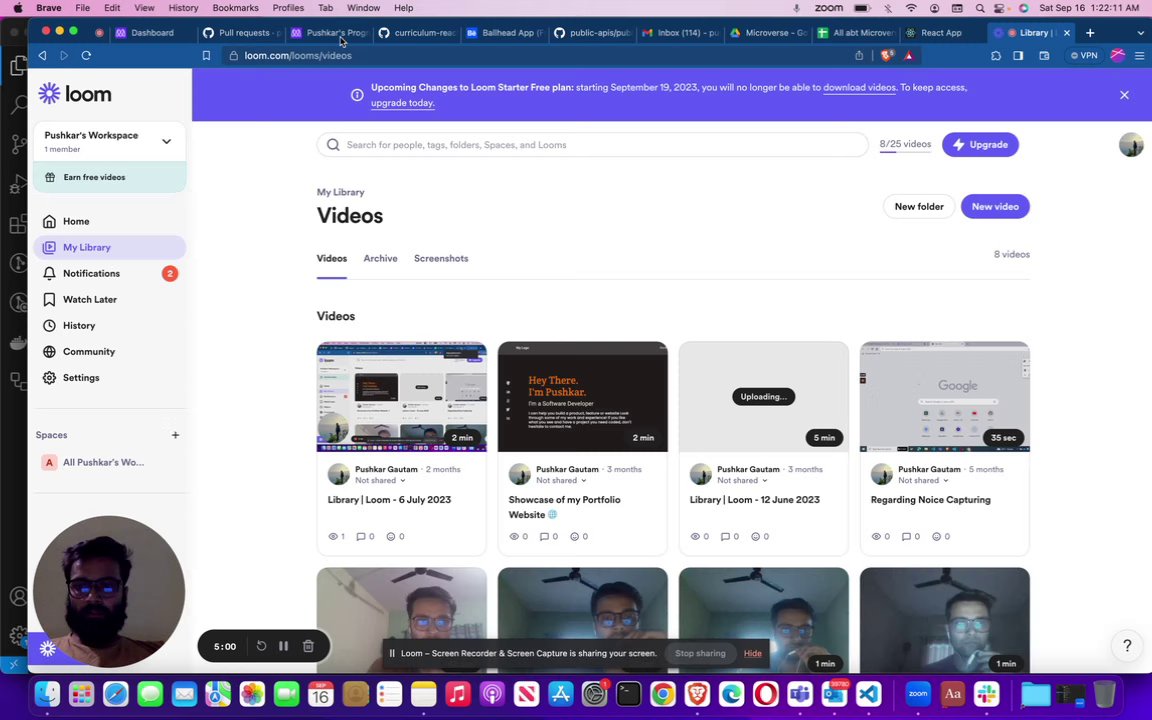
Task: Switch to the Pull requests browser tab
Action: tap(242, 32)
